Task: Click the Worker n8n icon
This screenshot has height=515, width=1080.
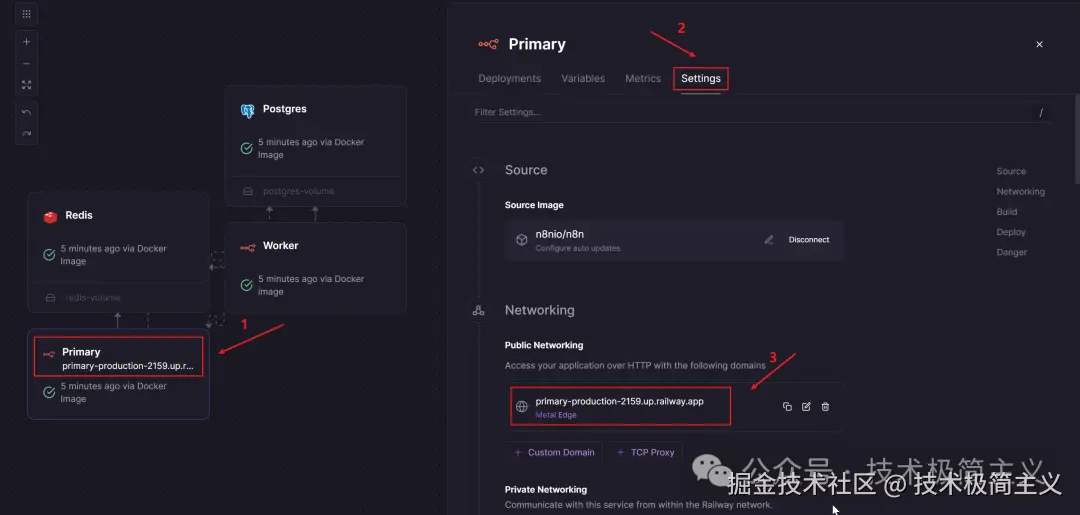Action: 248,247
